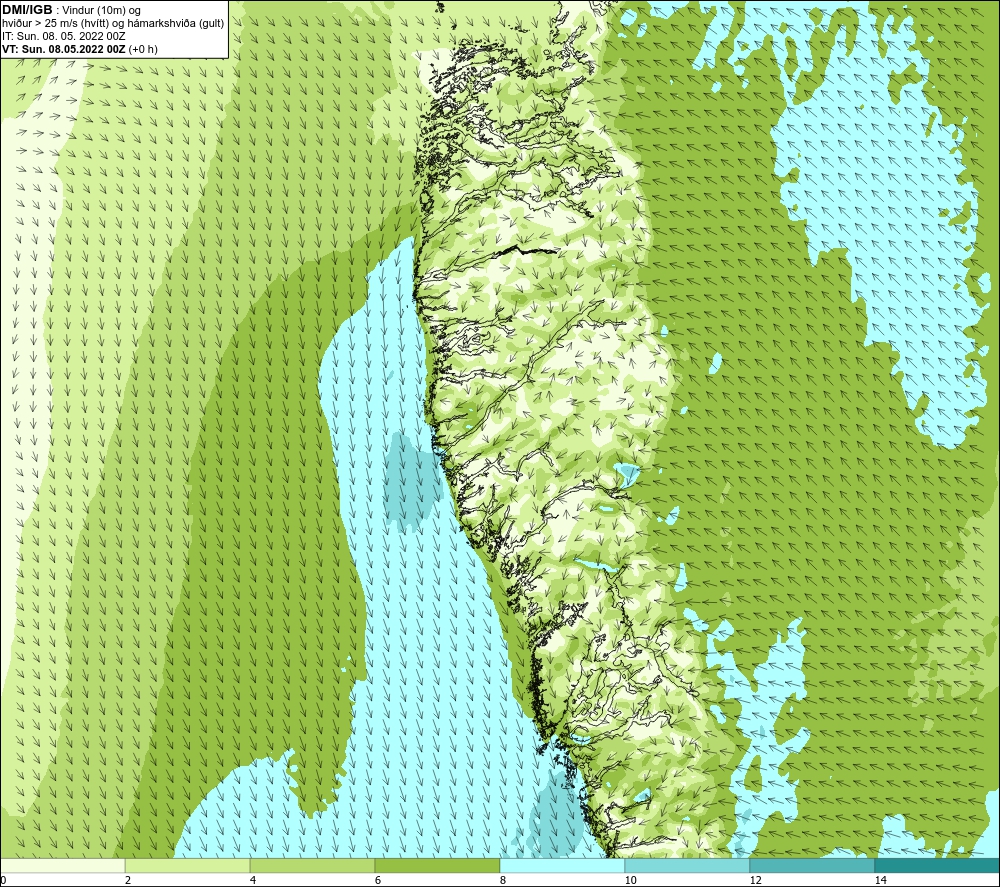Click the legend label 10
The image size is (1000, 887).
(630, 880)
